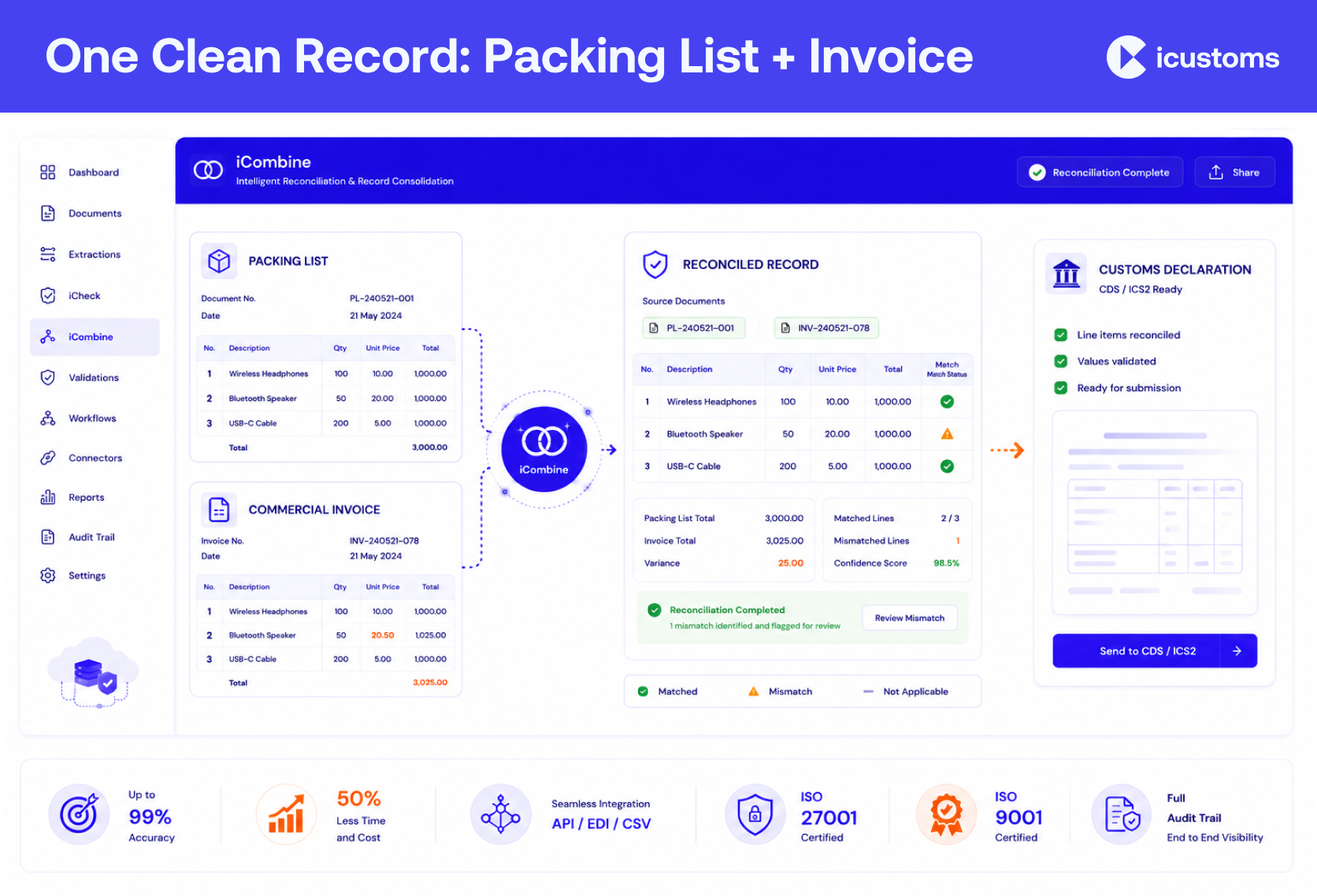Open iCombine in the sidebar
This screenshot has height=896, width=1317.
point(95,337)
